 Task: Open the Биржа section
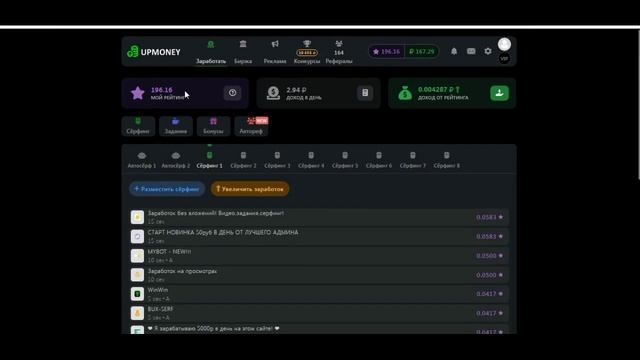click(x=243, y=52)
